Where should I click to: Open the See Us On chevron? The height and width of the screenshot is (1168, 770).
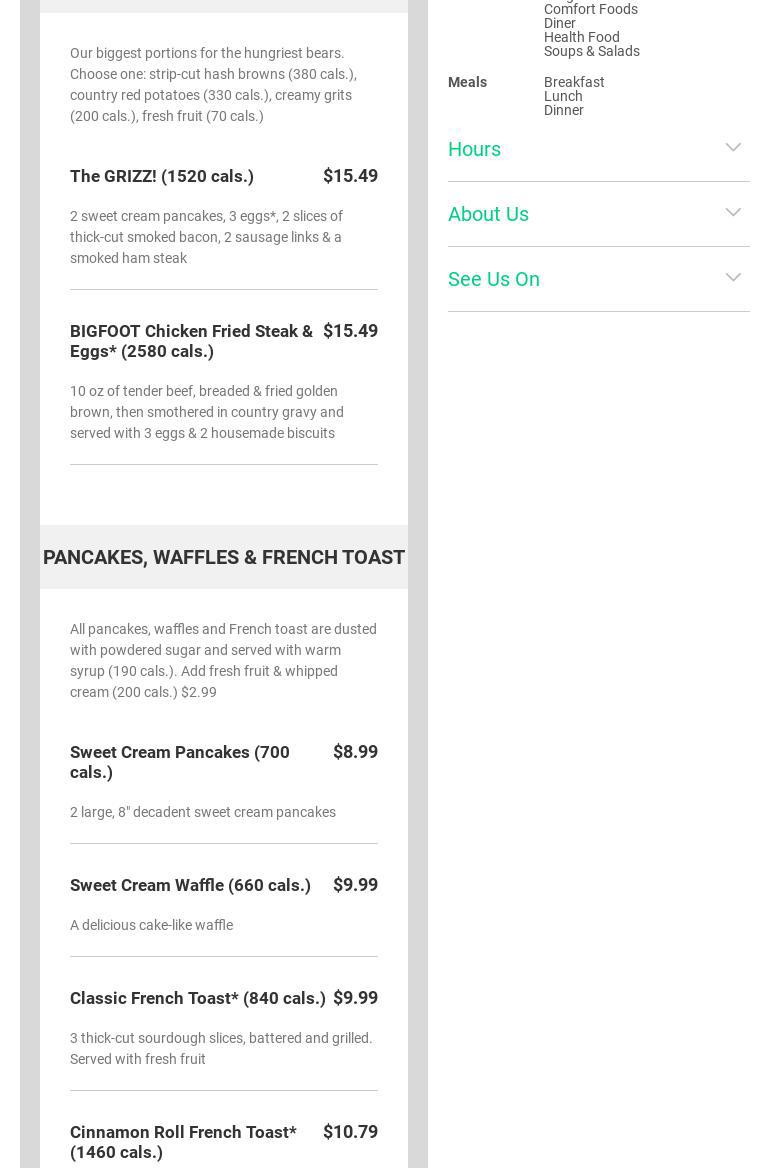pos(733,278)
